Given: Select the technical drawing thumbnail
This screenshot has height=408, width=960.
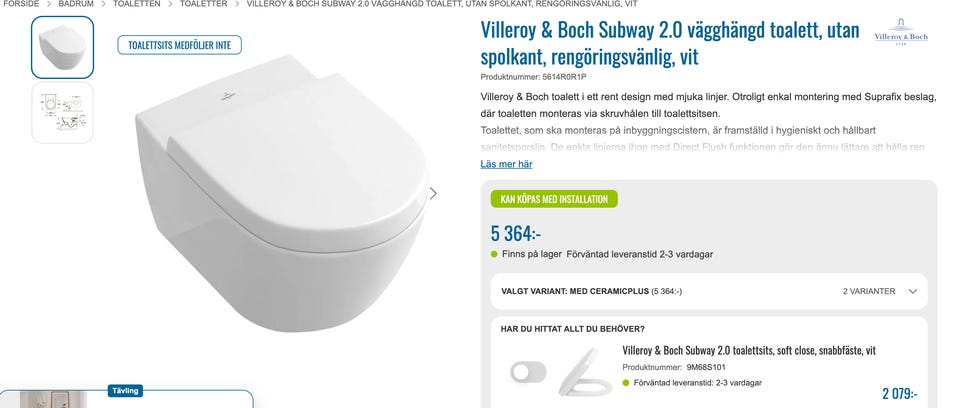Looking at the screenshot, I should [x=62, y=113].
